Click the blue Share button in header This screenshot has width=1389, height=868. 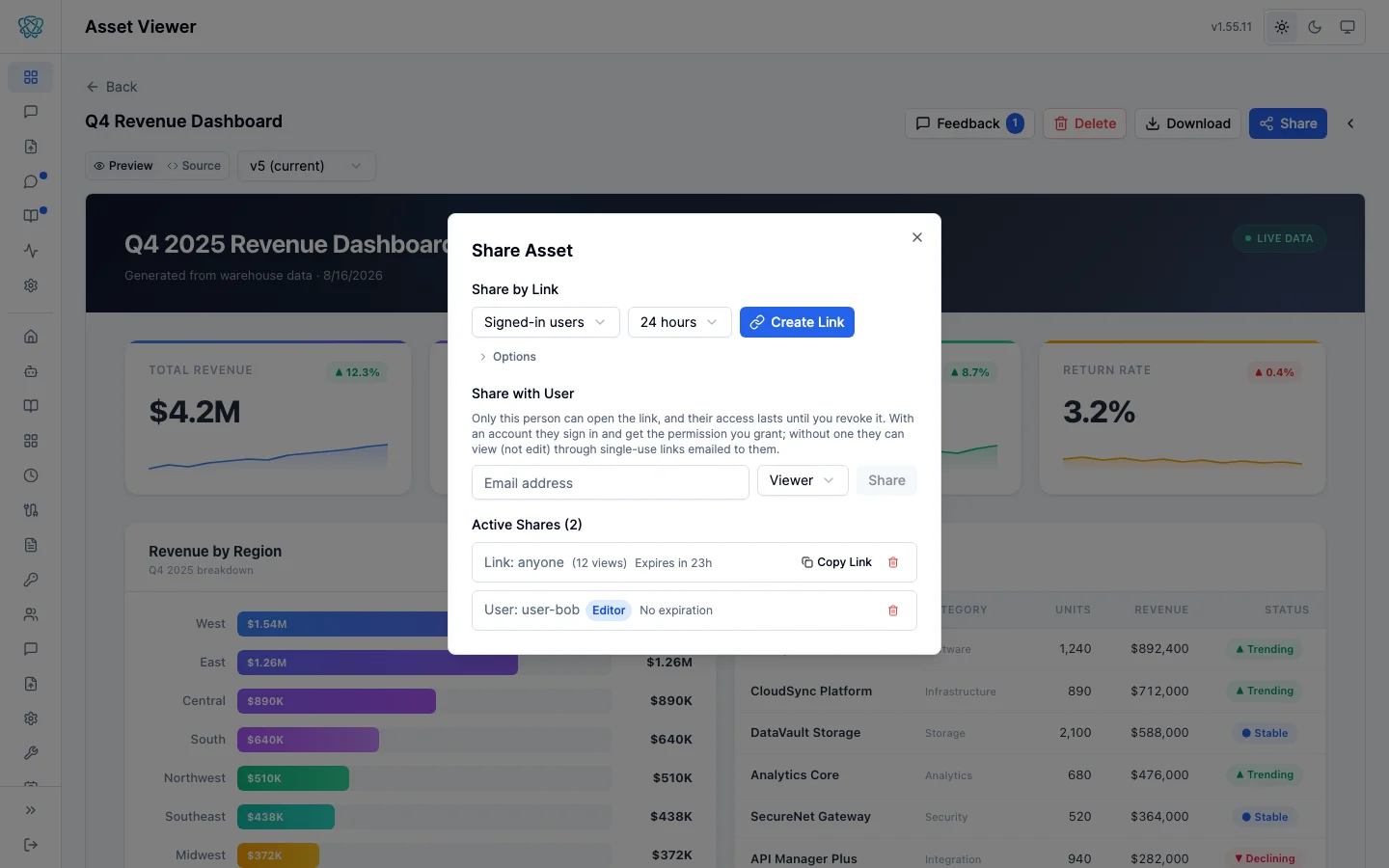[1288, 123]
